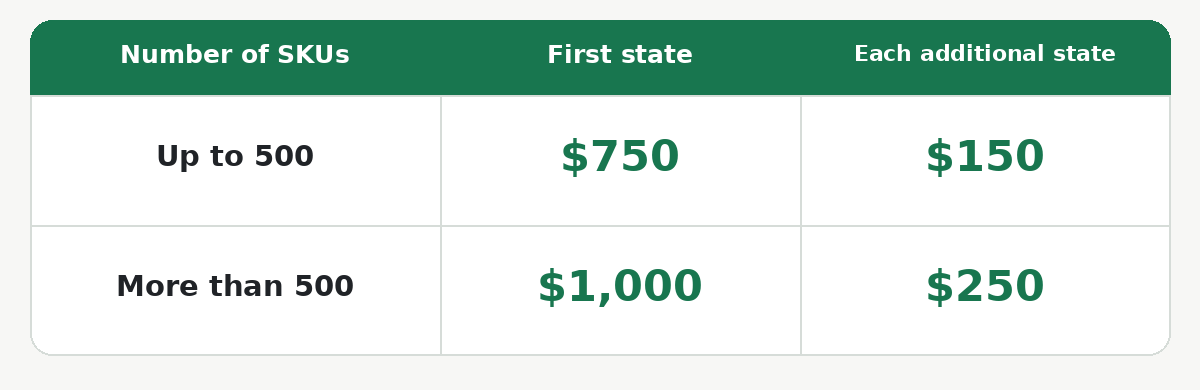
Task: Click the "Each additional state" header
Action: [985, 54]
